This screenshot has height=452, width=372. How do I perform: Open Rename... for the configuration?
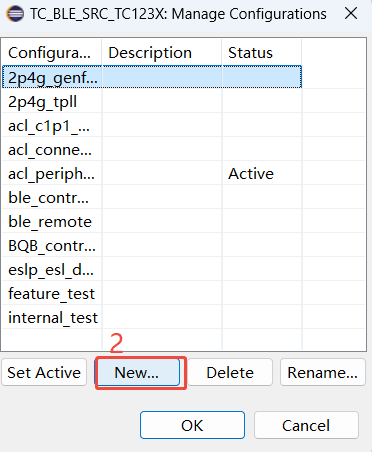(x=323, y=372)
